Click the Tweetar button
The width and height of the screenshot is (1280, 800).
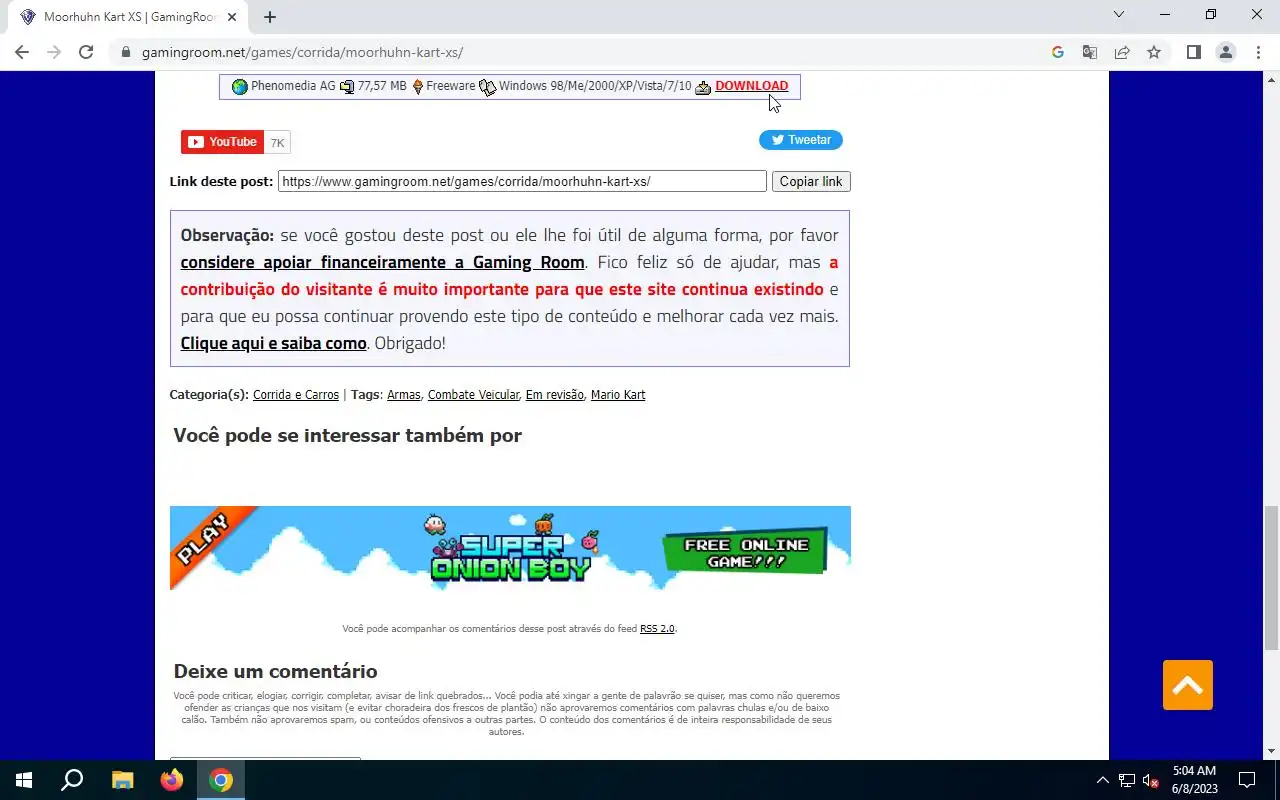pyautogui.click(x=800, y=140)
